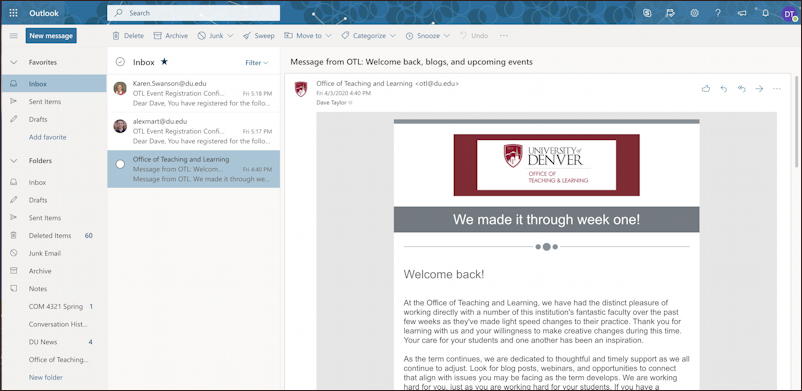This screenshot has width=802, height=391.
Task: Expand recipient details next to Dave Taylor
Action: (350, 102)
